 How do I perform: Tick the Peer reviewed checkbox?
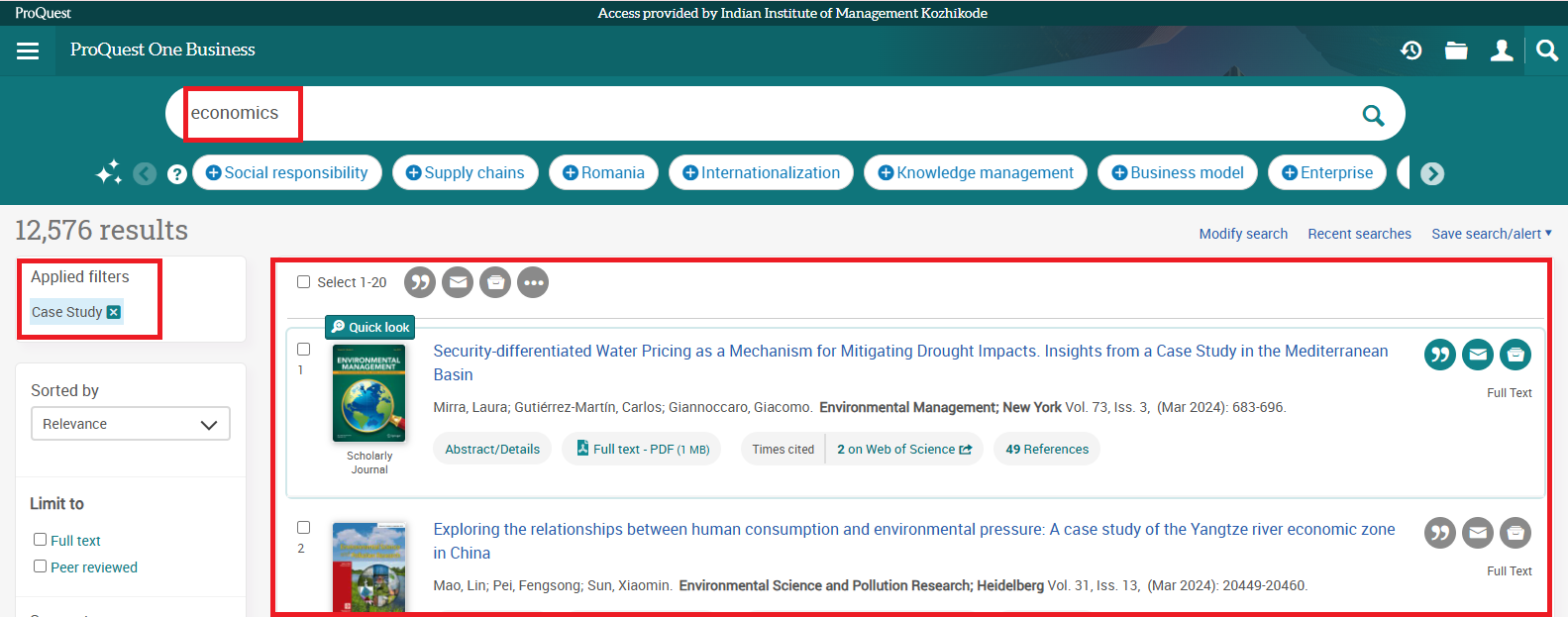click(x=41, y=566)
